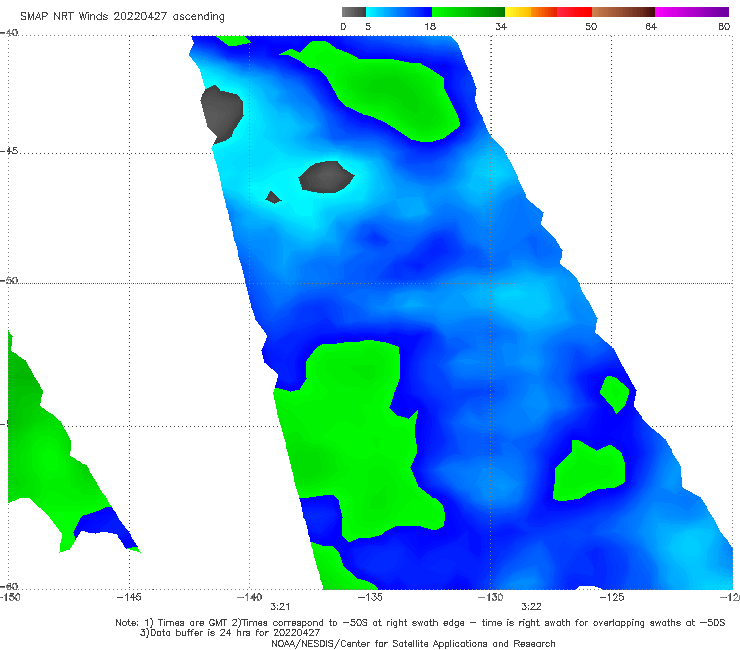Click the note '3)Data buffer is 24 hrs'
Viewport: 740px width, 650px height.
(230, 633)
